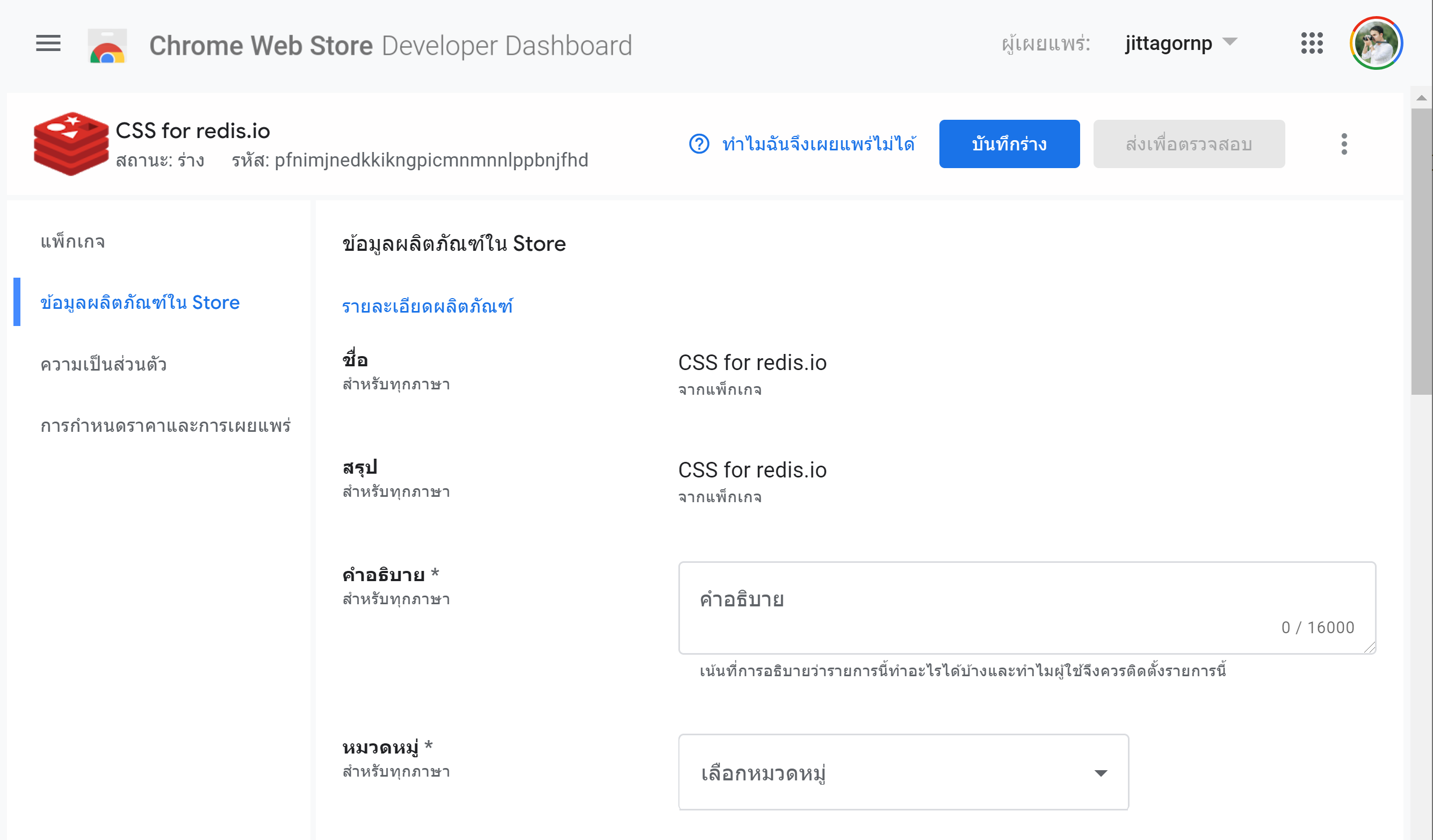
Task: Click the Chrome Web Store logo icon
Action: click(107, 46)
